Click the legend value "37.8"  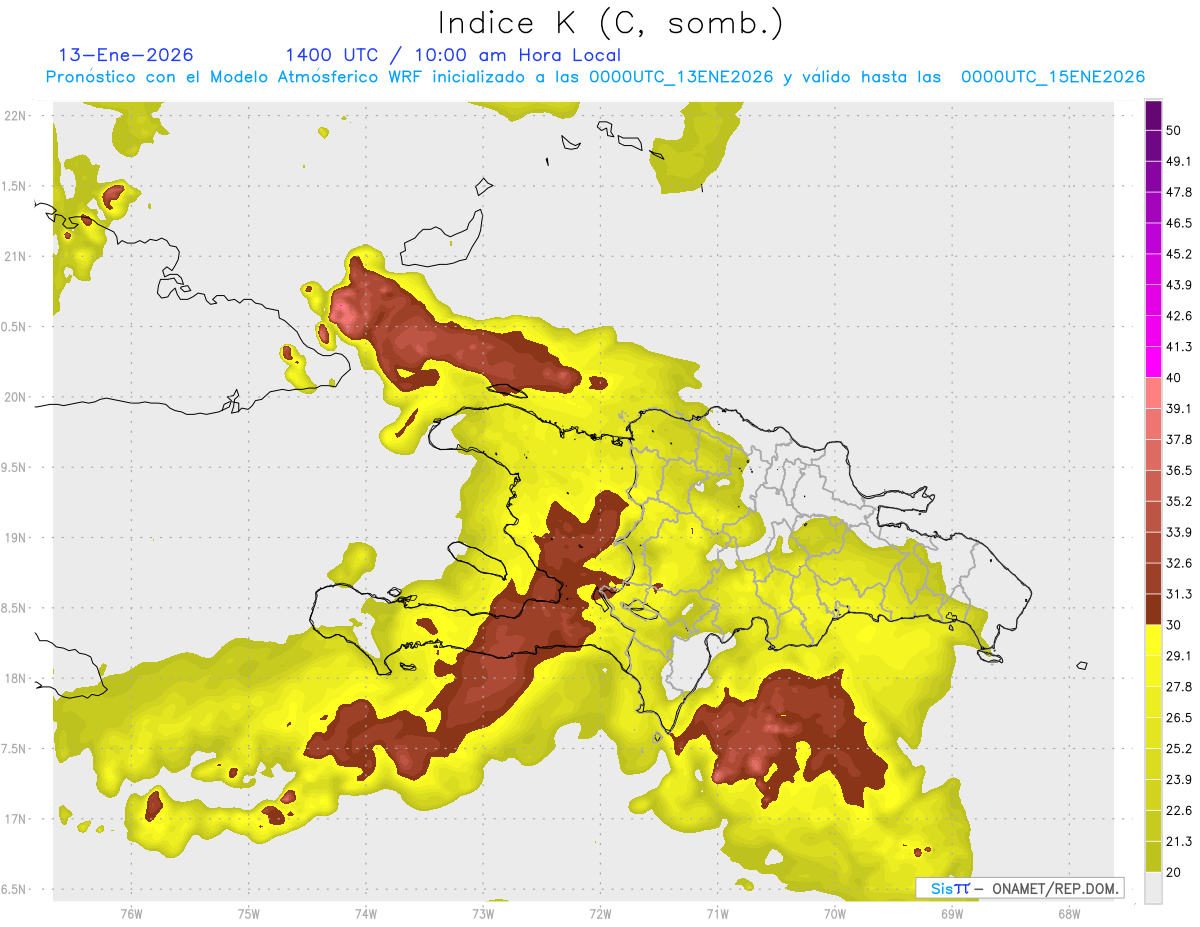click(1179, 439)
